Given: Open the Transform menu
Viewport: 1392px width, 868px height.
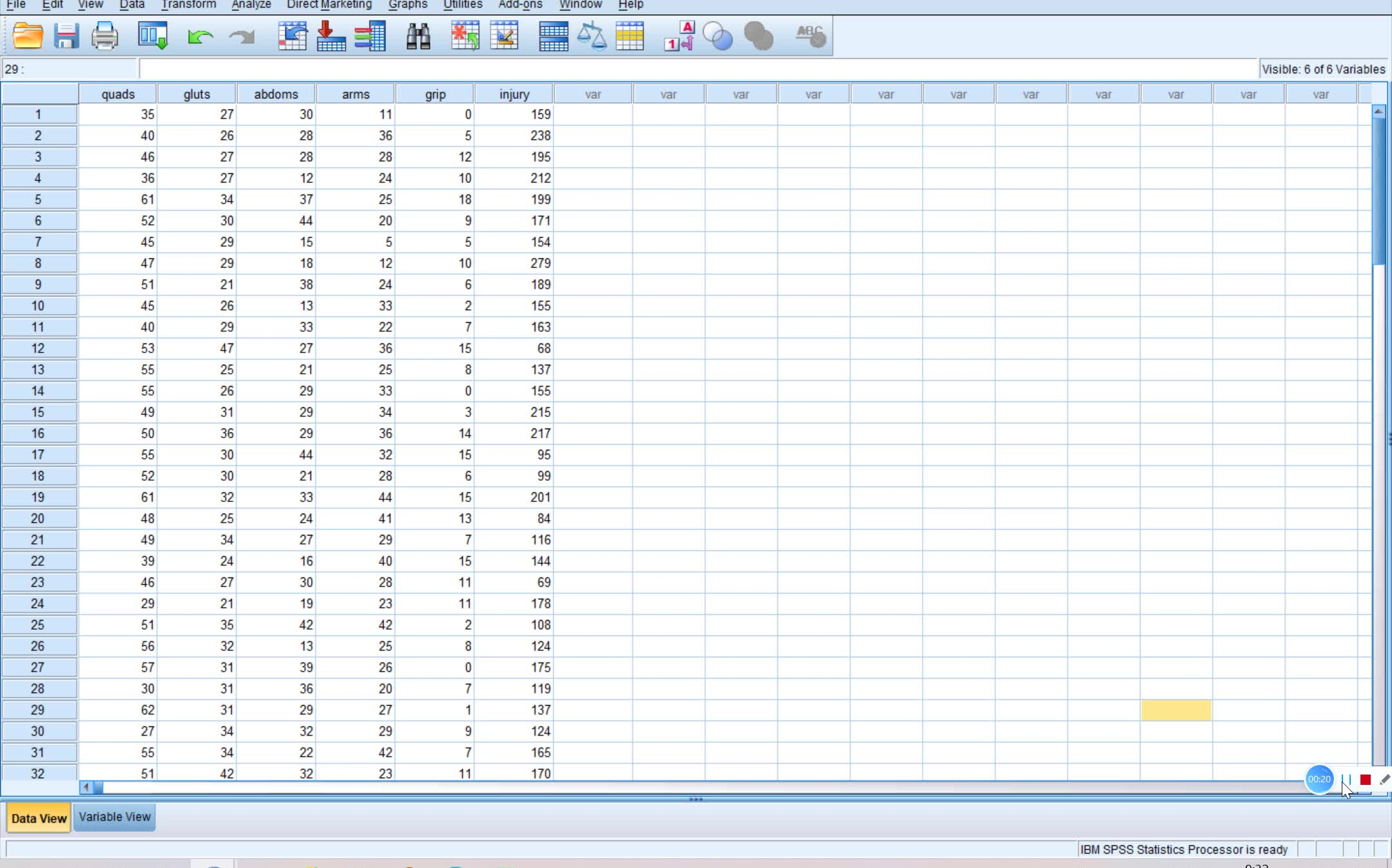Looking at the screenshot, I should pyautogui.click(x=188, y=5).
